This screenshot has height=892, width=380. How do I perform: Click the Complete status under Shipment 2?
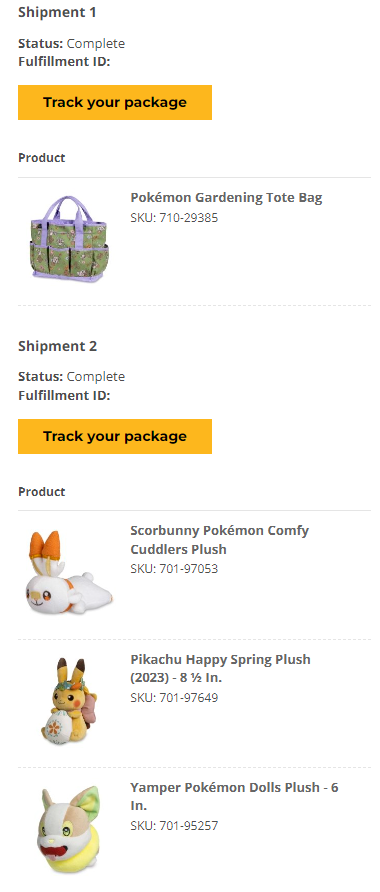click(x=96, y=377)
